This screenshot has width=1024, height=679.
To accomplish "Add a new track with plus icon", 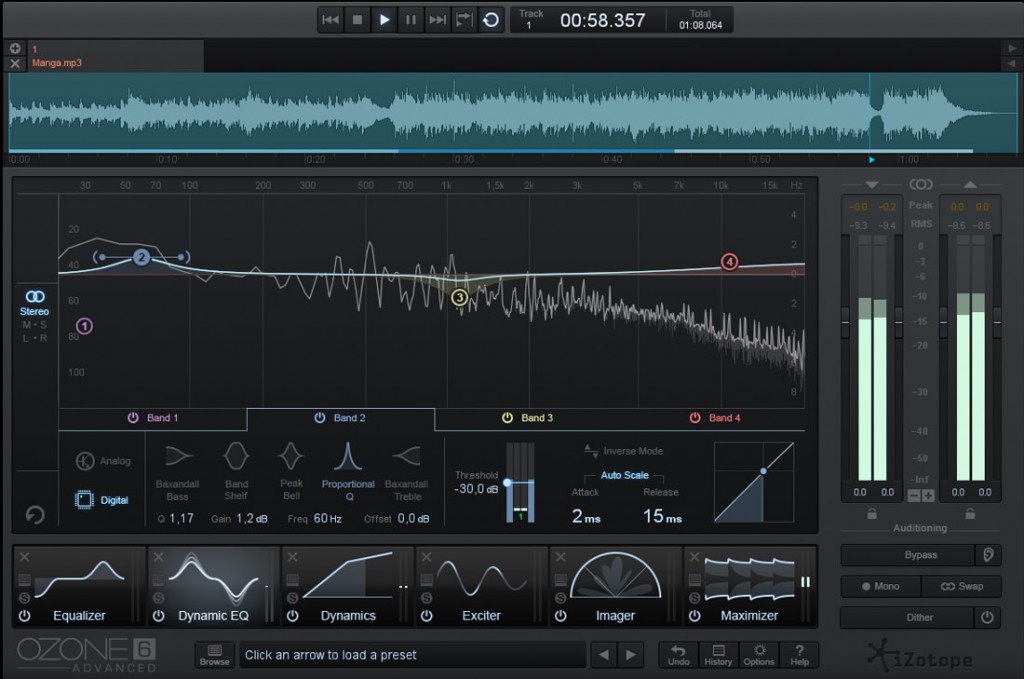I will coord(15,48).
